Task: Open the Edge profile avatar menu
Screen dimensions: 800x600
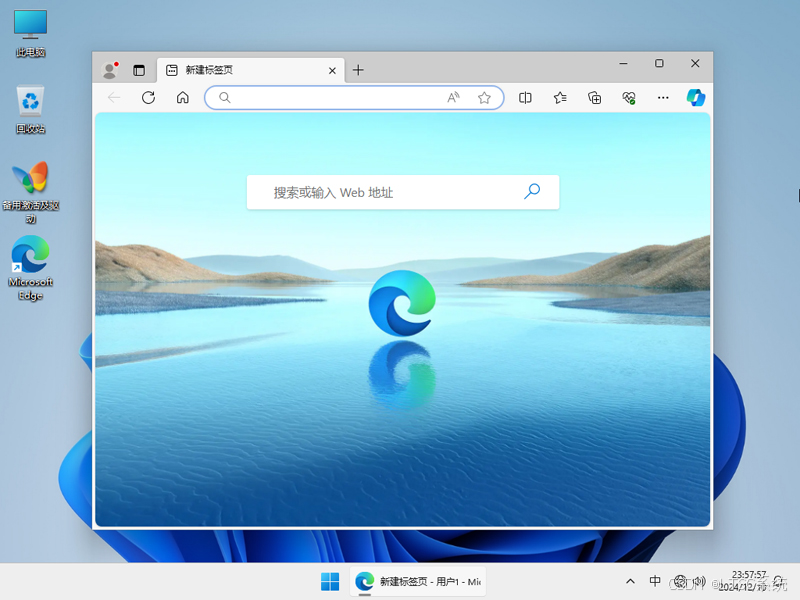Action: [110, 70]
